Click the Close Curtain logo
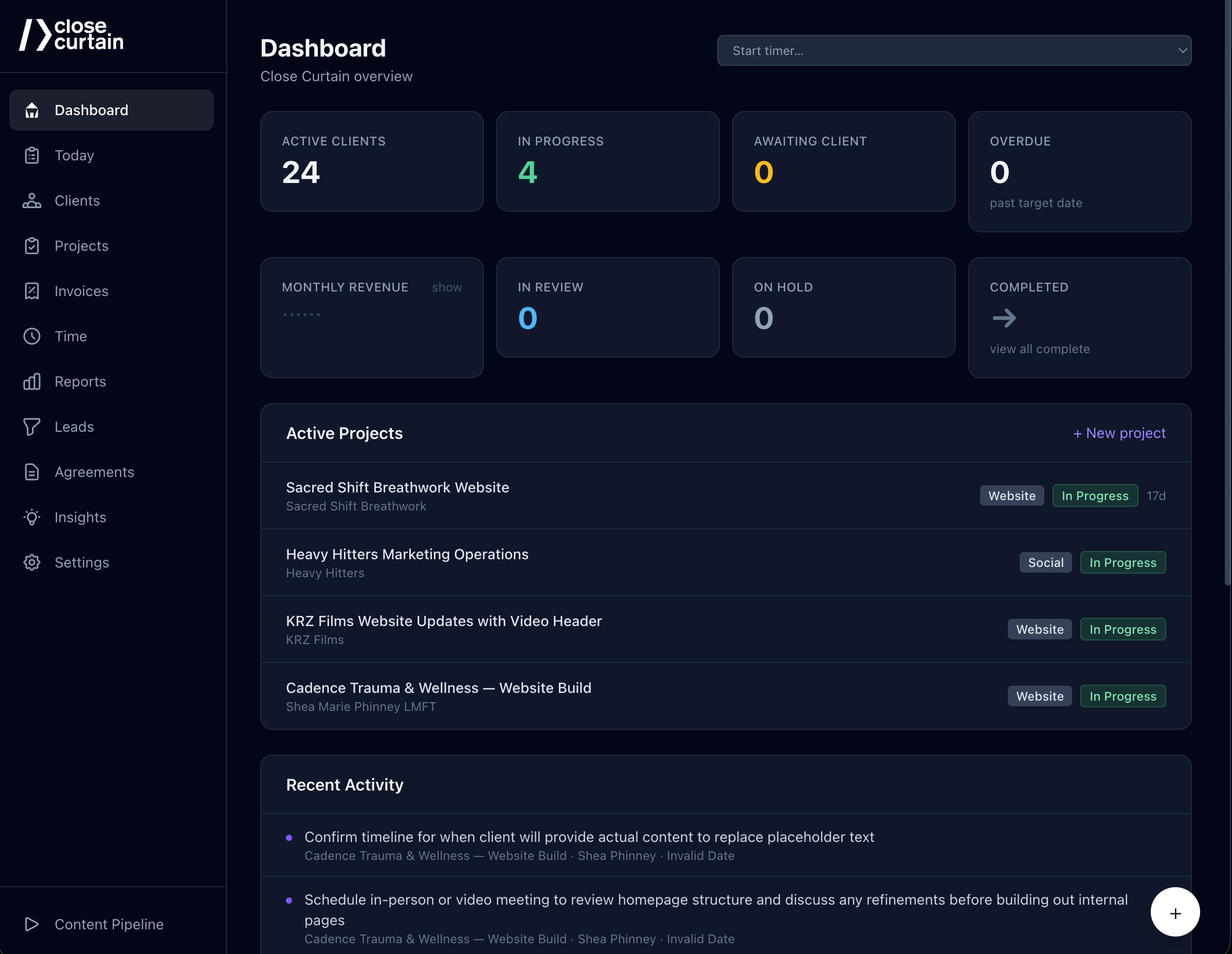 pyautogui.click(x=71, y=34)
